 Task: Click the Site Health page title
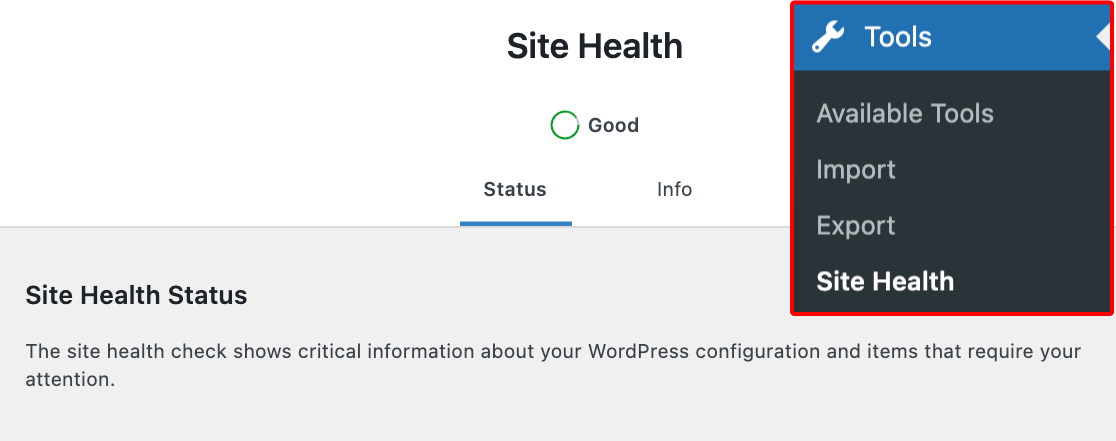coord(594,46)
